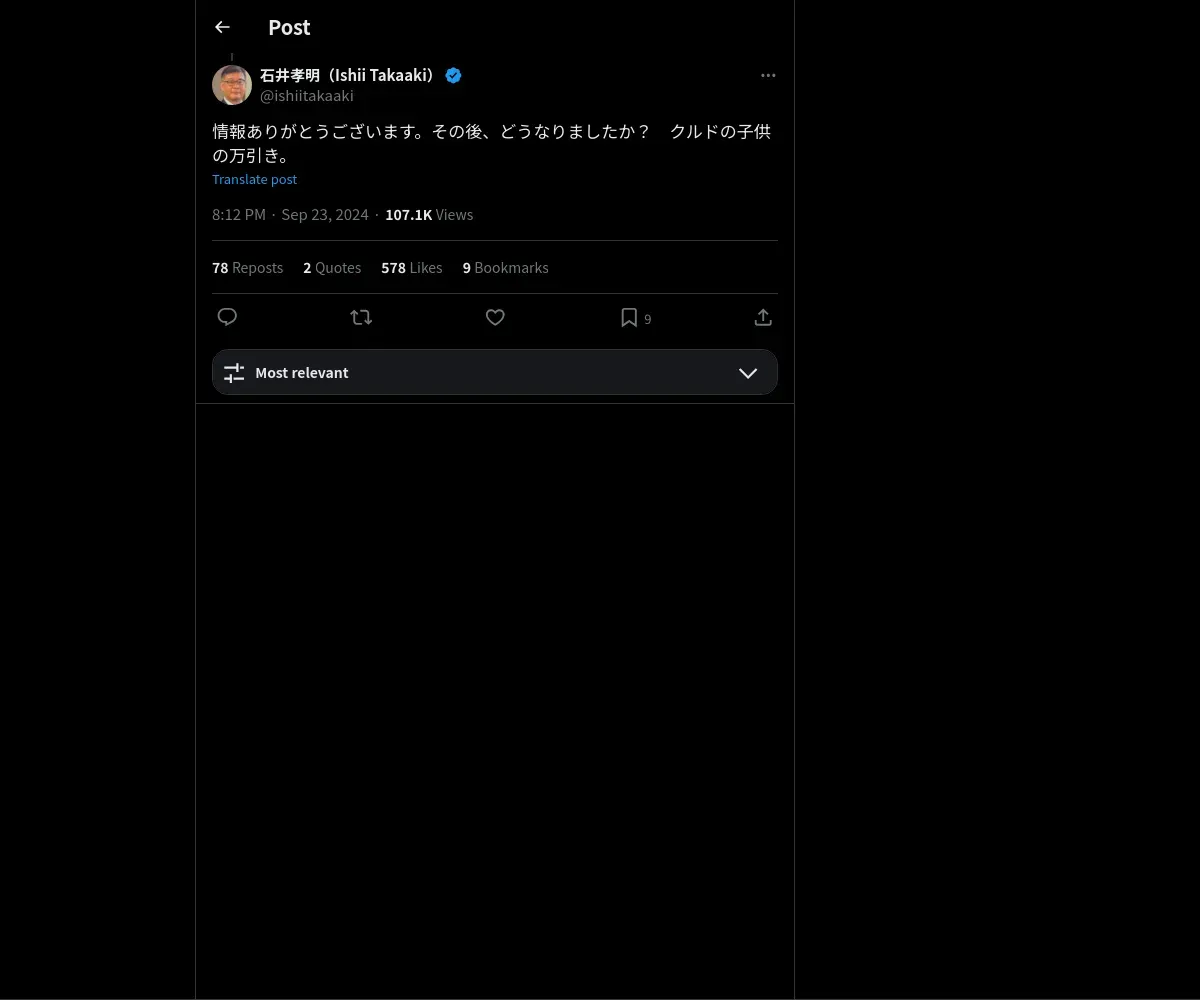Click the reply speech bubble icon
Viewport: 1200px width, 1000px height.
pyautogui.click(x=227, y=317)
